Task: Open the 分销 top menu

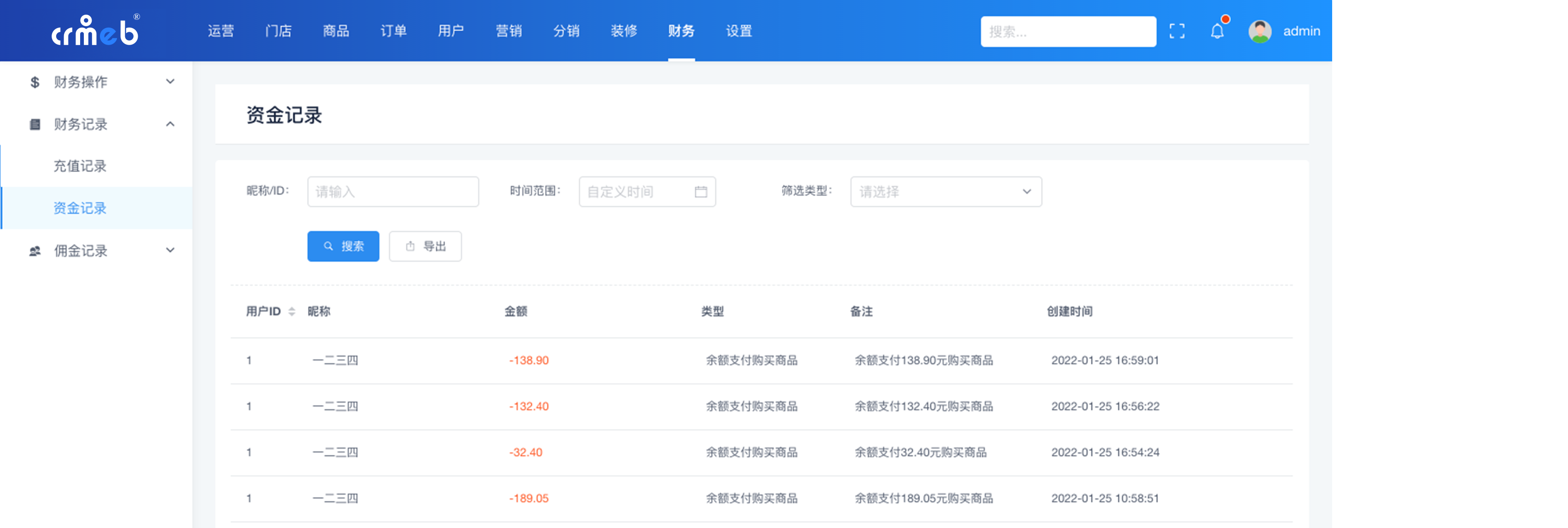Action: pyautogui.click(x=566, y=31)
